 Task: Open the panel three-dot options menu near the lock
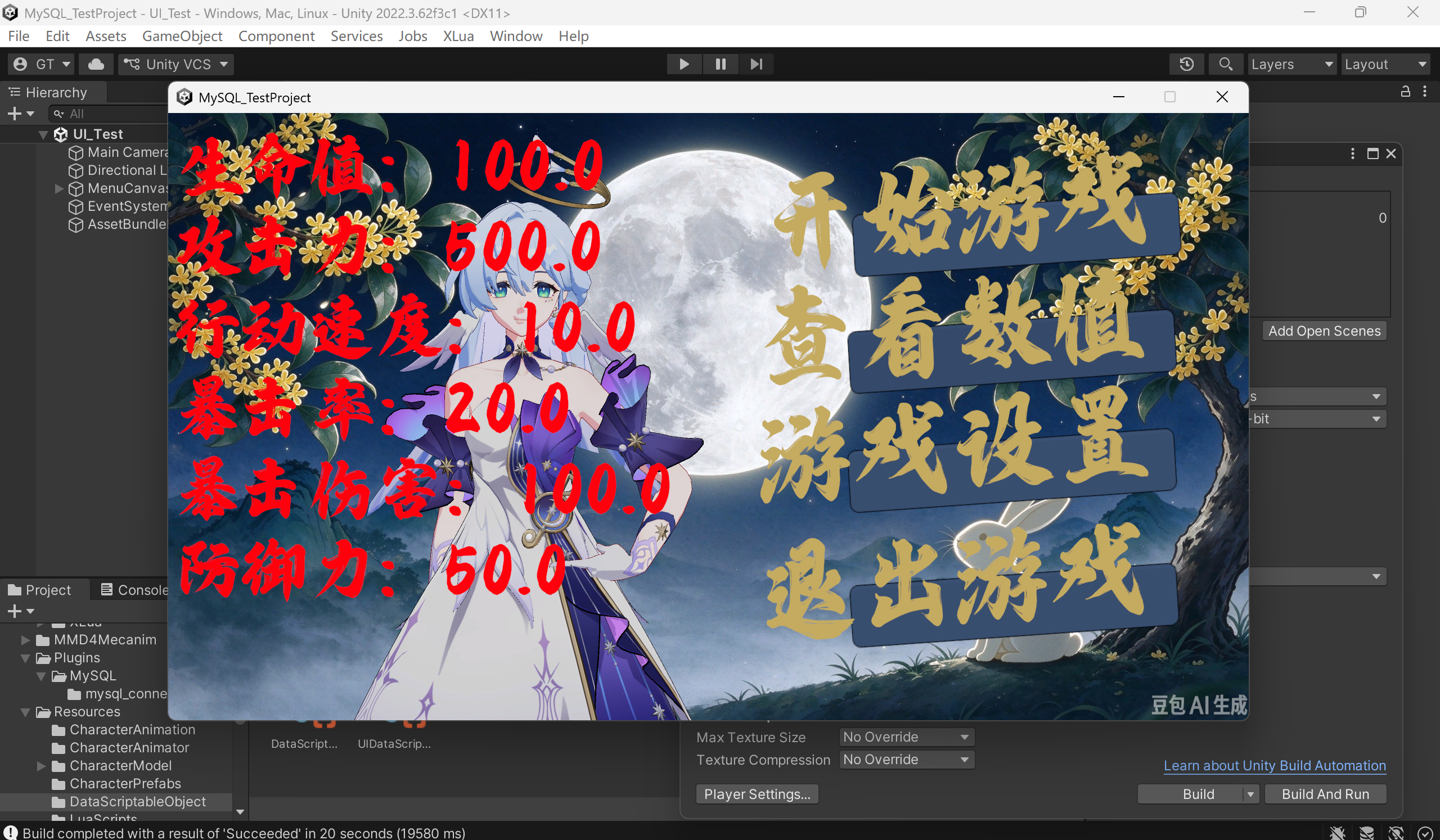(x=1425, y=92)
